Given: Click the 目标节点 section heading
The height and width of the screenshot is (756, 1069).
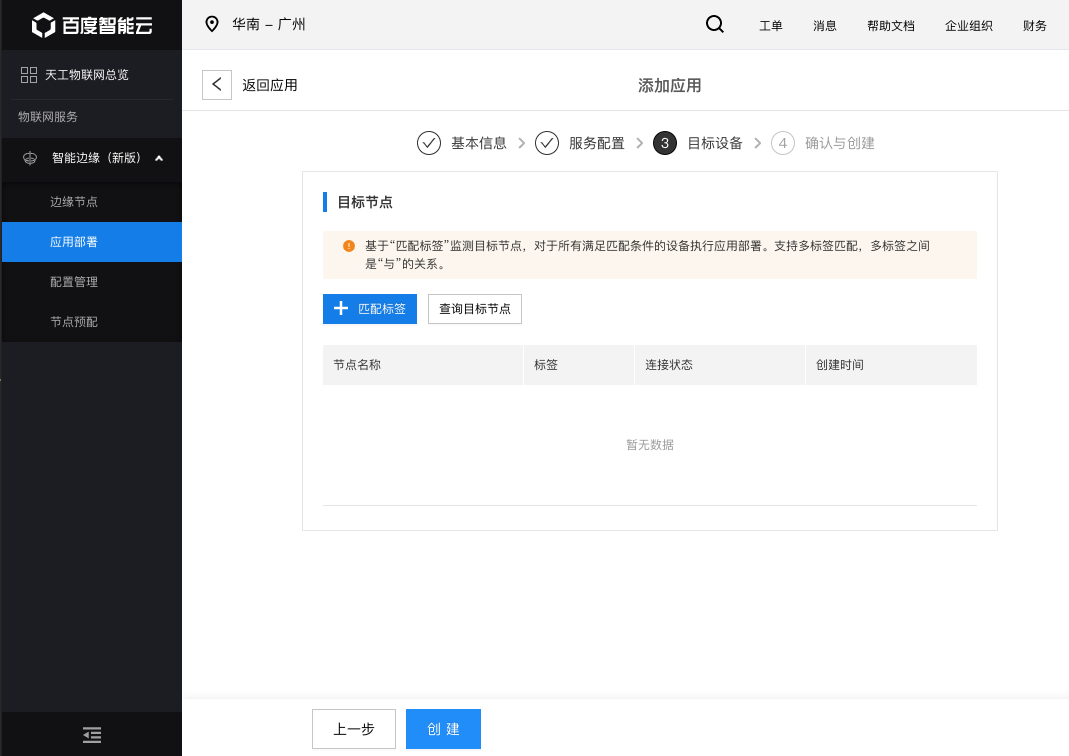Looking at the screenshot, I should pyautogui.click(x=365, y=202).
